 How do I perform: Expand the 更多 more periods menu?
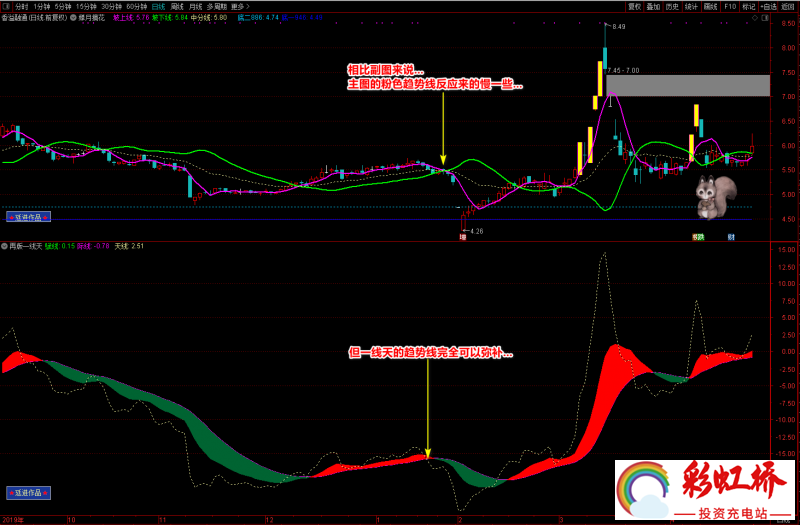pyautogui.click(x=240, y=7)
